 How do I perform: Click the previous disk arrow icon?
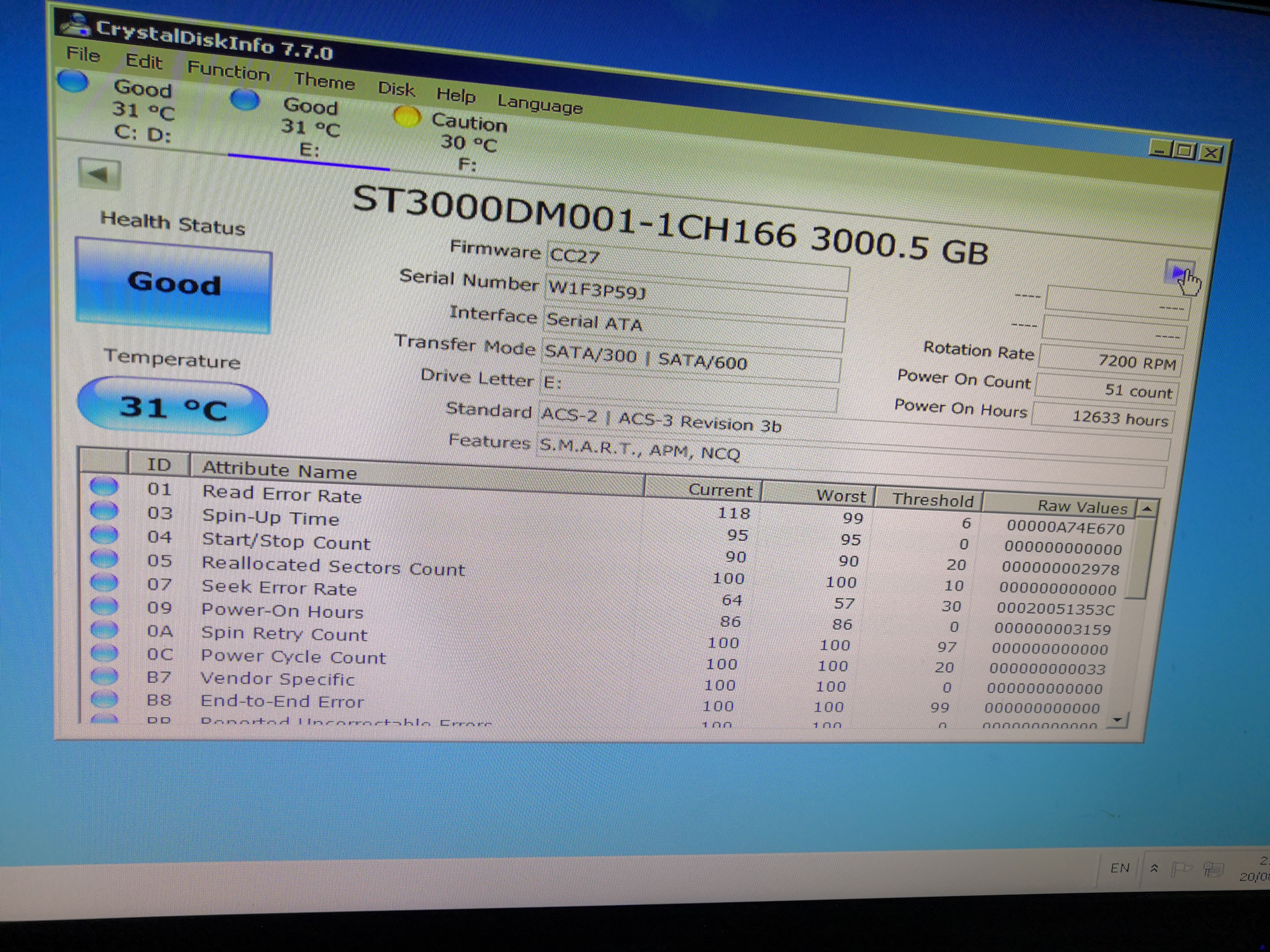[x=99, y=174]
